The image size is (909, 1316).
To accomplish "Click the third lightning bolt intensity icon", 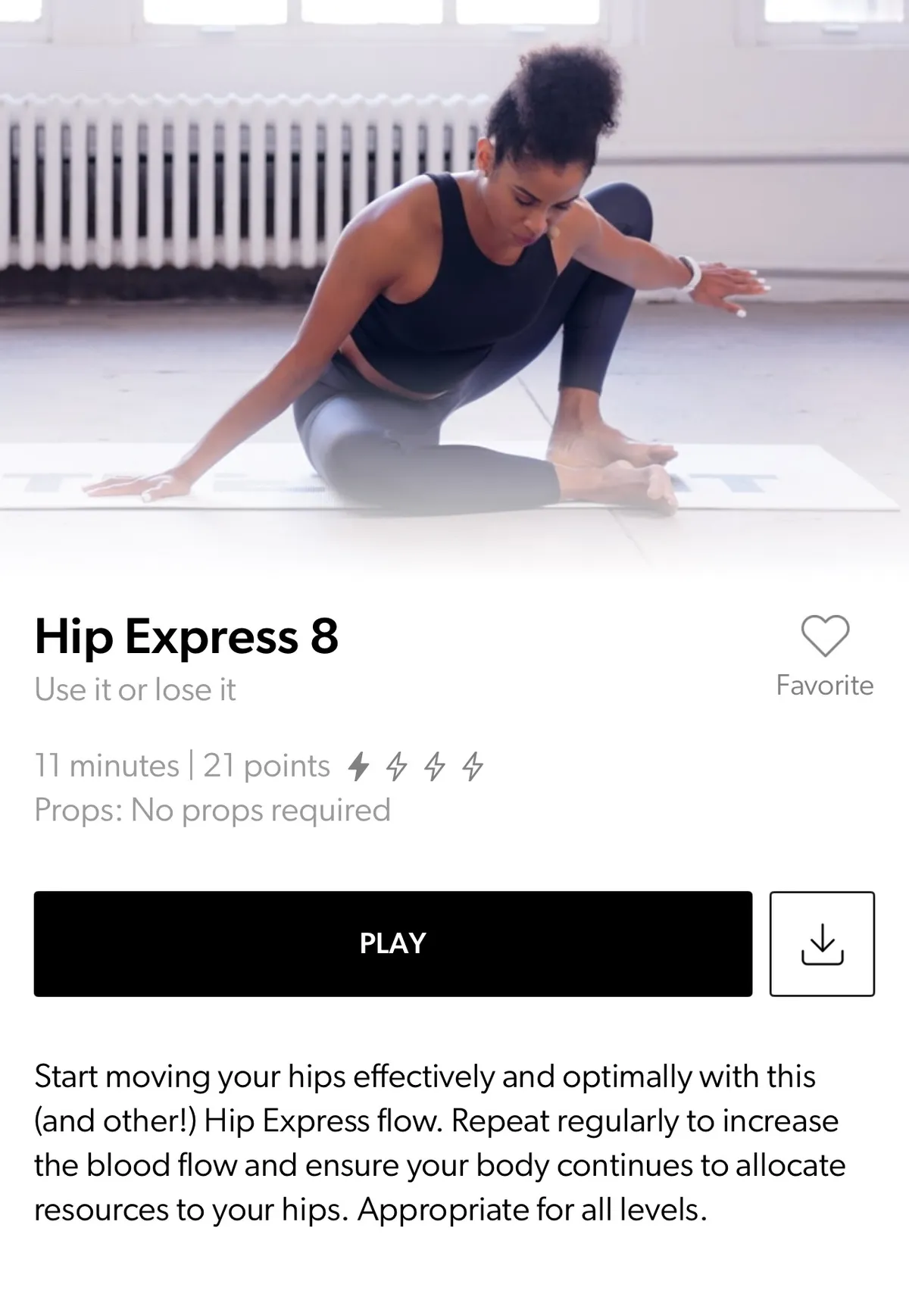I will [x=435, y=767].
